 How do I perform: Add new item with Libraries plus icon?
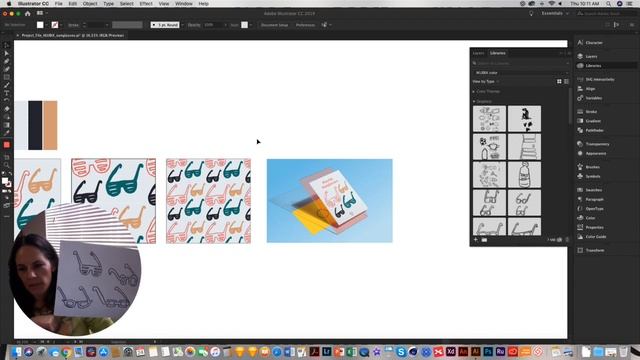(x=476, y=240)
